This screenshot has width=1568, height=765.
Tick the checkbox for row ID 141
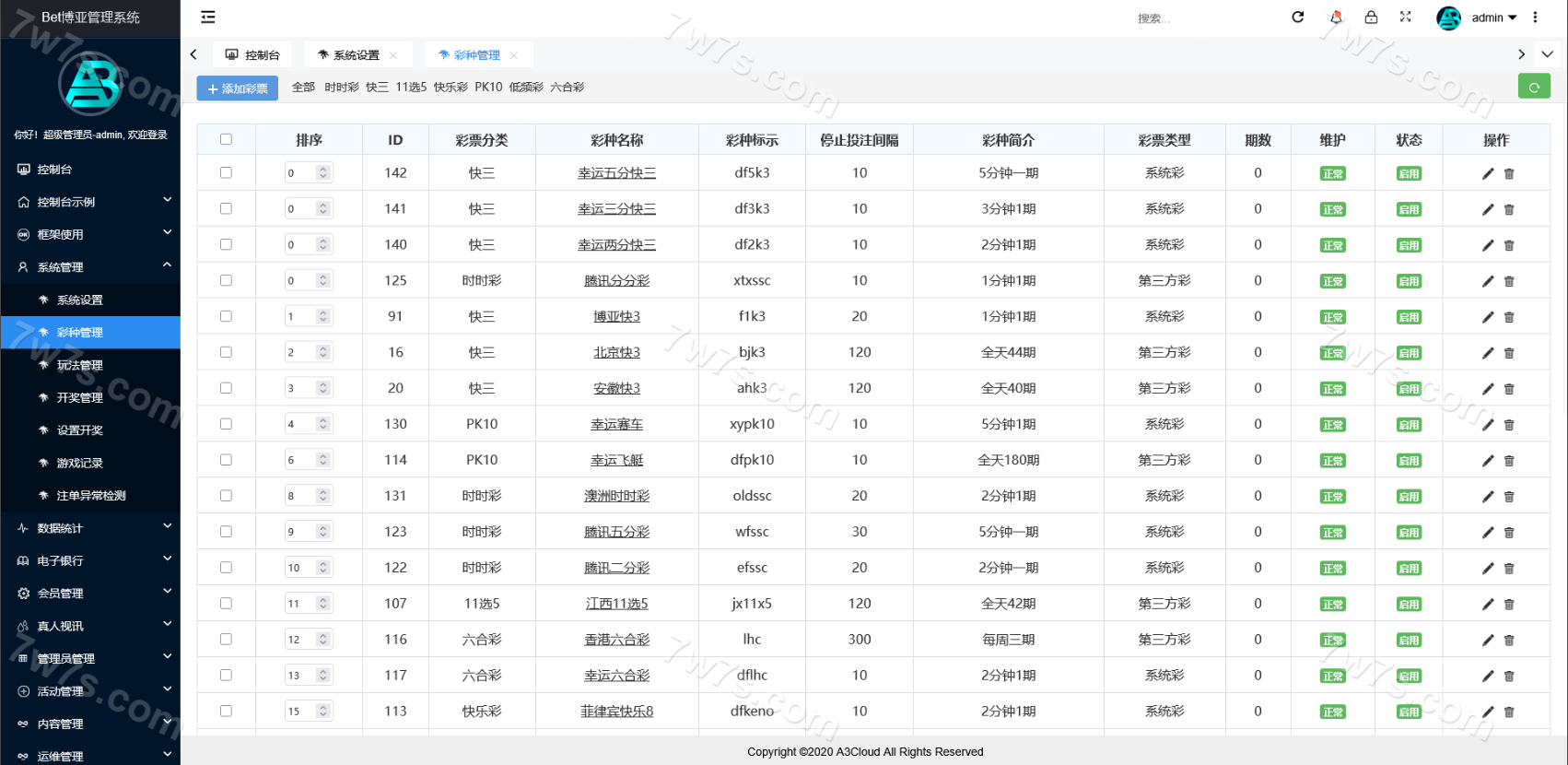point(226,208)
